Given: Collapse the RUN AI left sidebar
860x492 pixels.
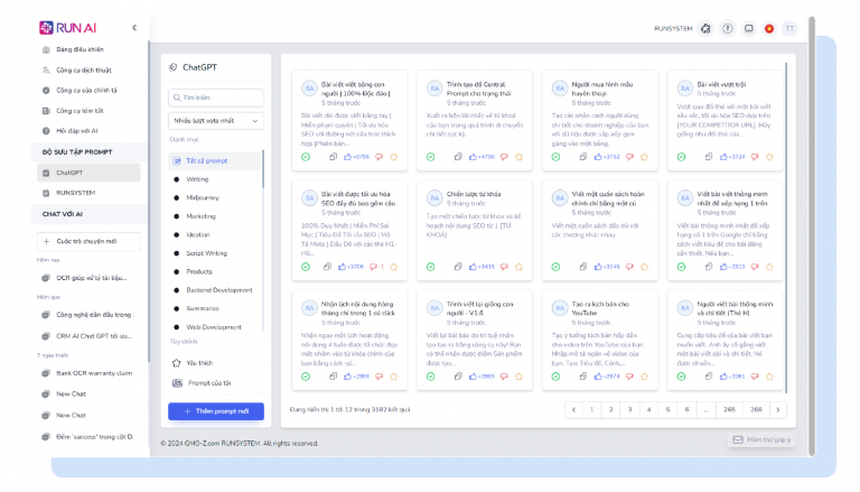Looking at the screenshot, I should [x=134, y=27].
